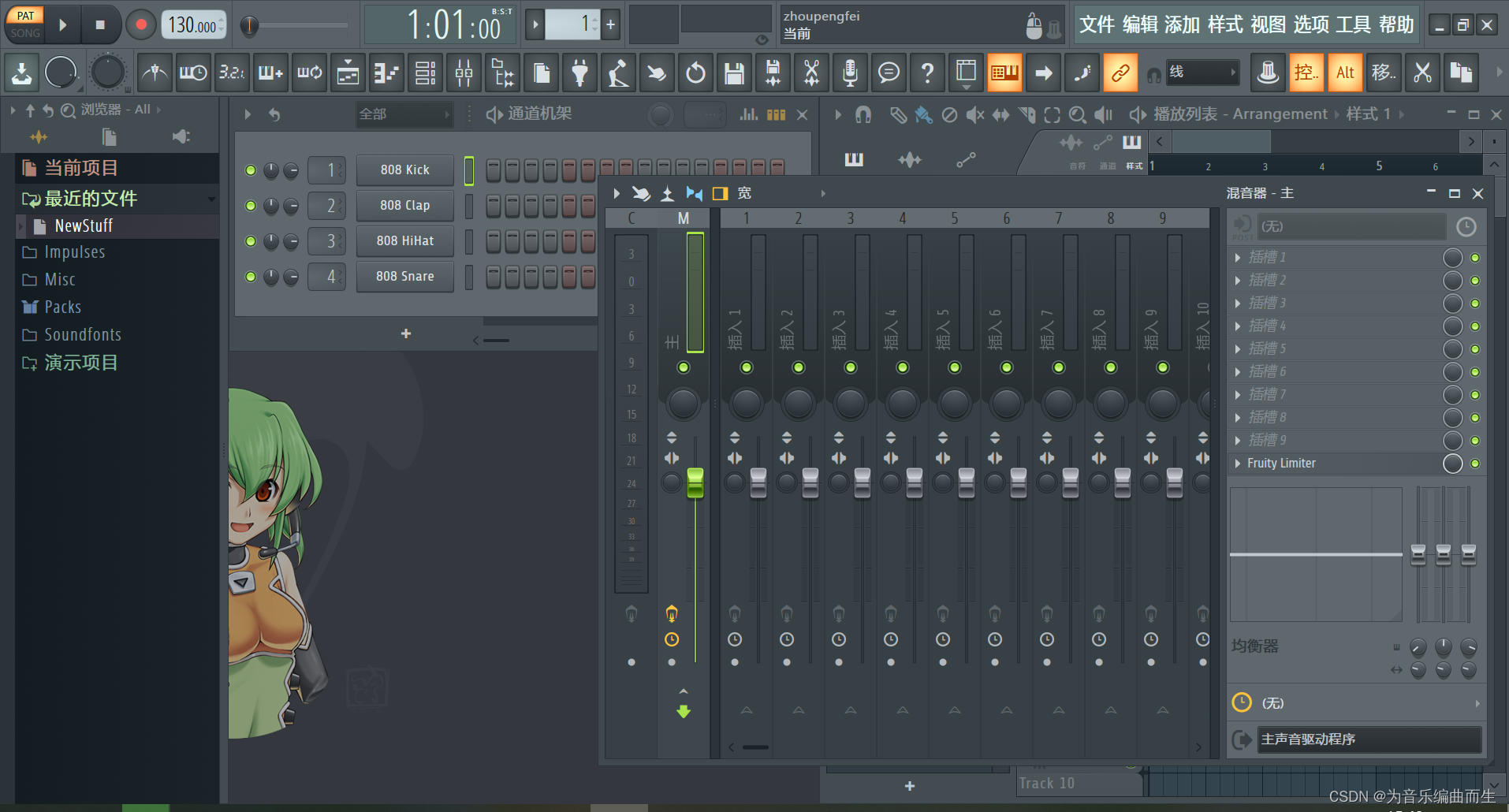Switch playback mode from PAT to SONG

[24, 33]
